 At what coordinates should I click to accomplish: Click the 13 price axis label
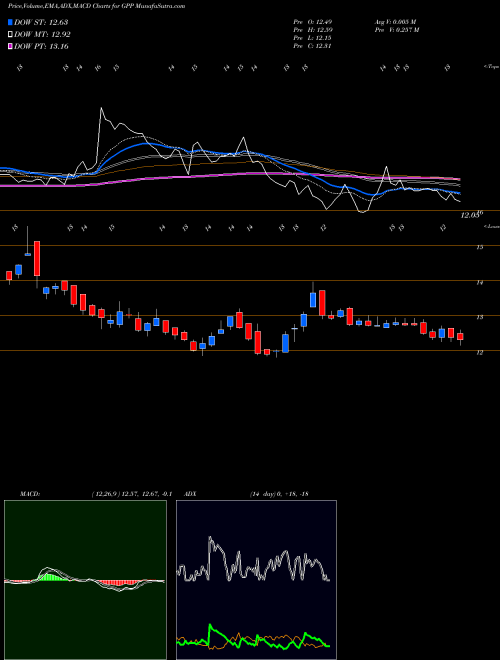(x=479, y=317)
